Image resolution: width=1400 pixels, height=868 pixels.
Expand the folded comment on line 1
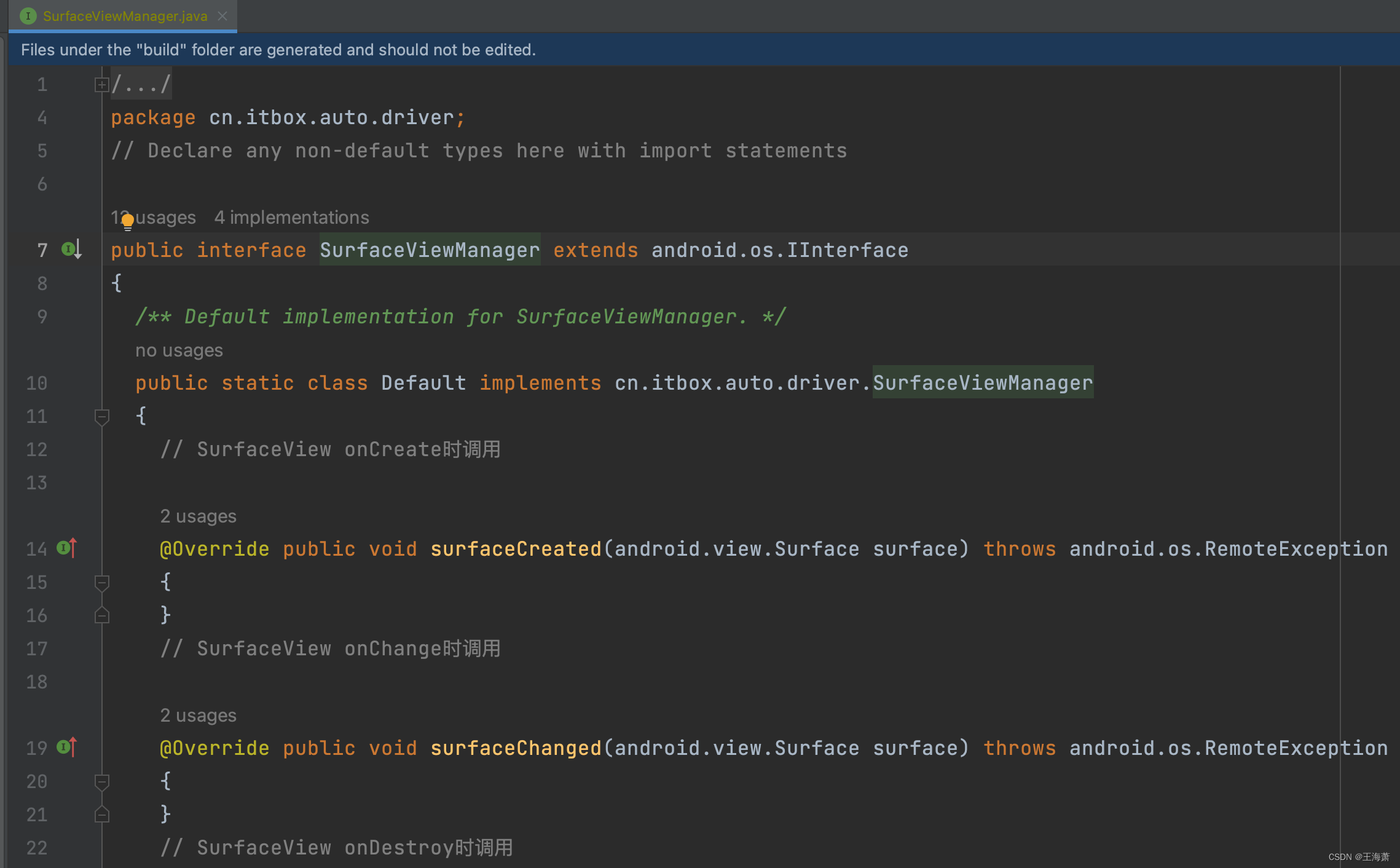pyautogui.click(x=101, y=84)
